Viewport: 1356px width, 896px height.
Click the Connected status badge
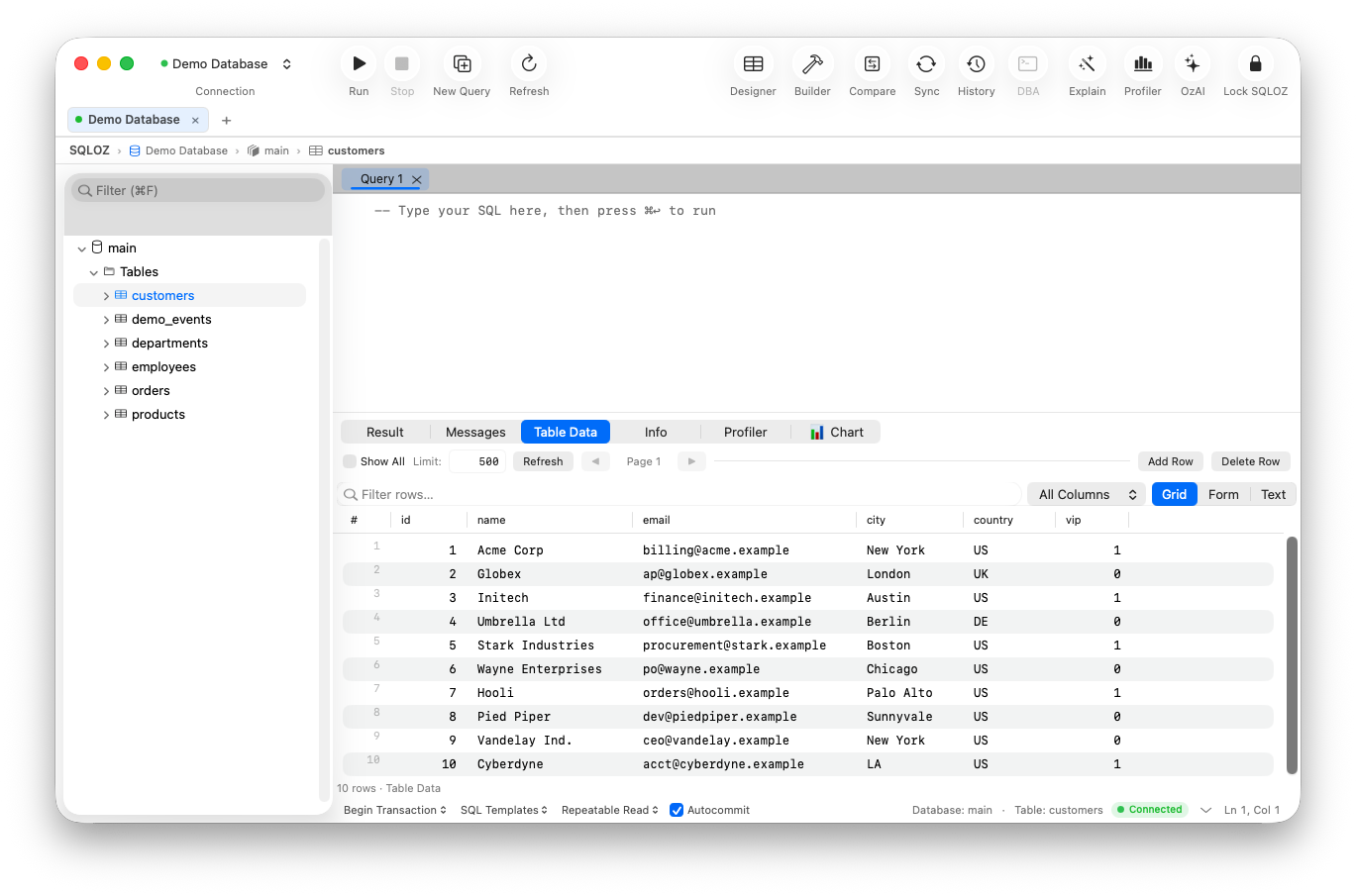(1149, 810)
